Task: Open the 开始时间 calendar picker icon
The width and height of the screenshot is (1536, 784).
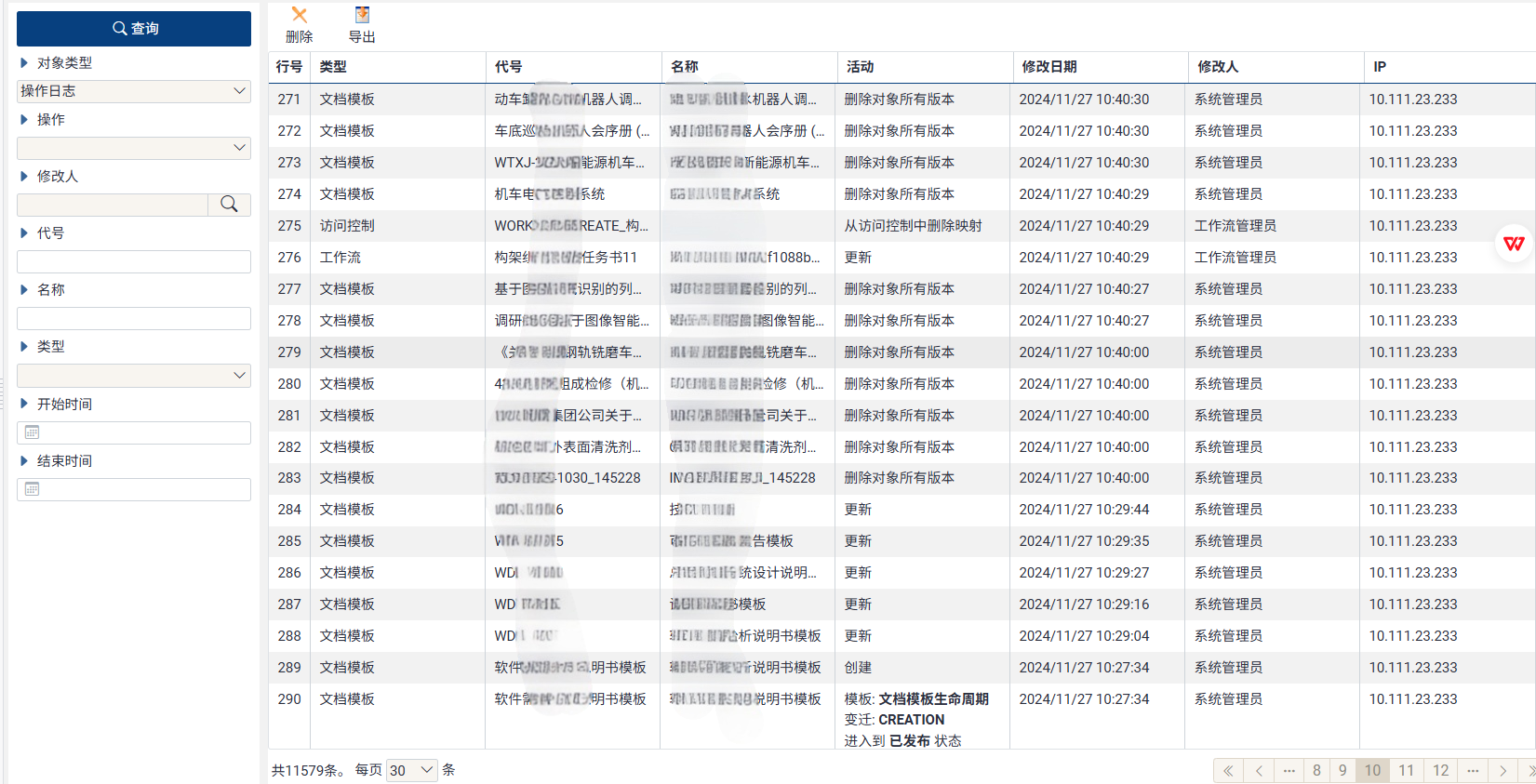Action: (33, 432)
